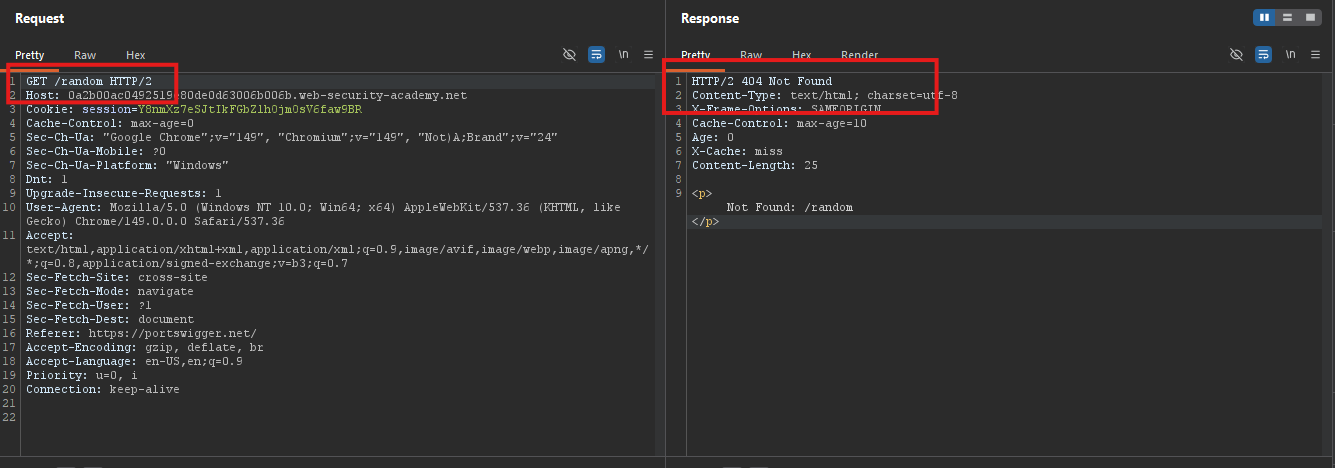Open the hamburger options menu in Request panel
1335x468 pixels.
(648, 54)
